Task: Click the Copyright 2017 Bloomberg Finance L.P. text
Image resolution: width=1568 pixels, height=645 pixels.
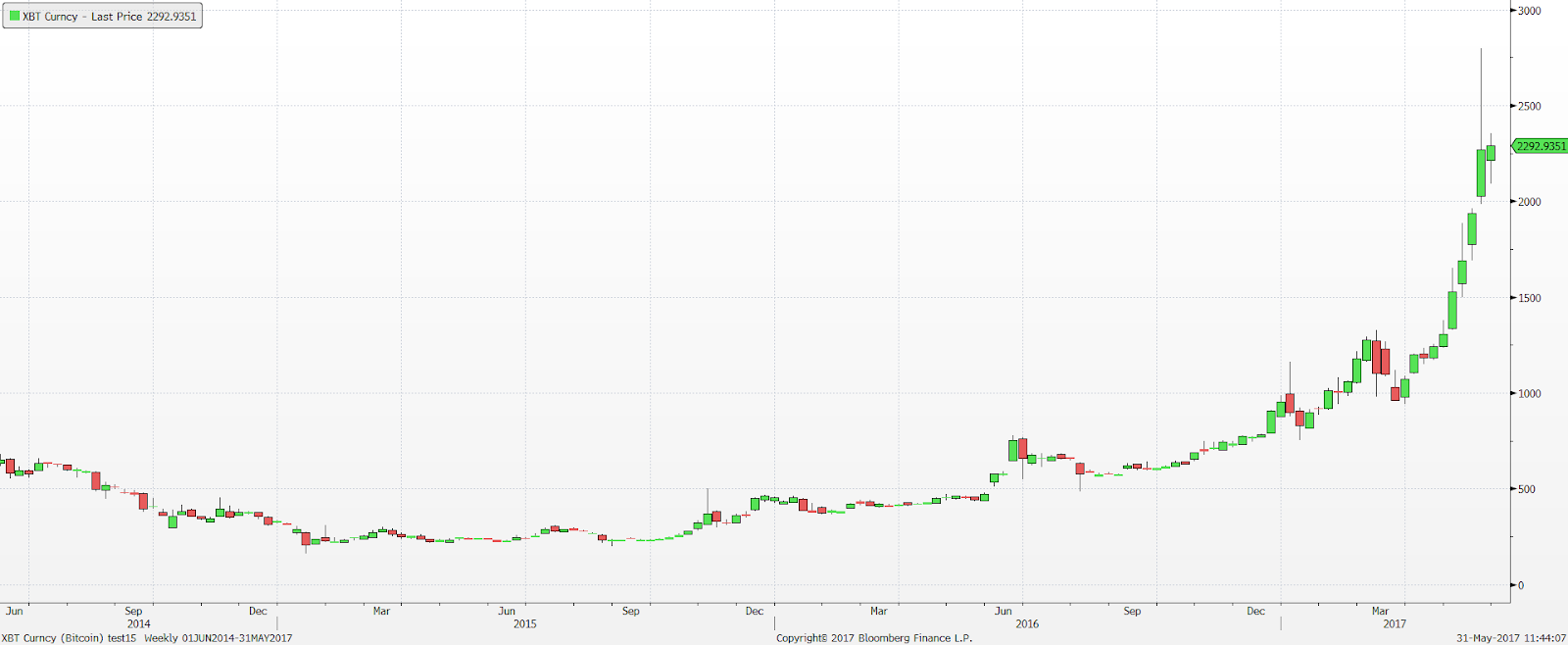Action: coord(874,638)
